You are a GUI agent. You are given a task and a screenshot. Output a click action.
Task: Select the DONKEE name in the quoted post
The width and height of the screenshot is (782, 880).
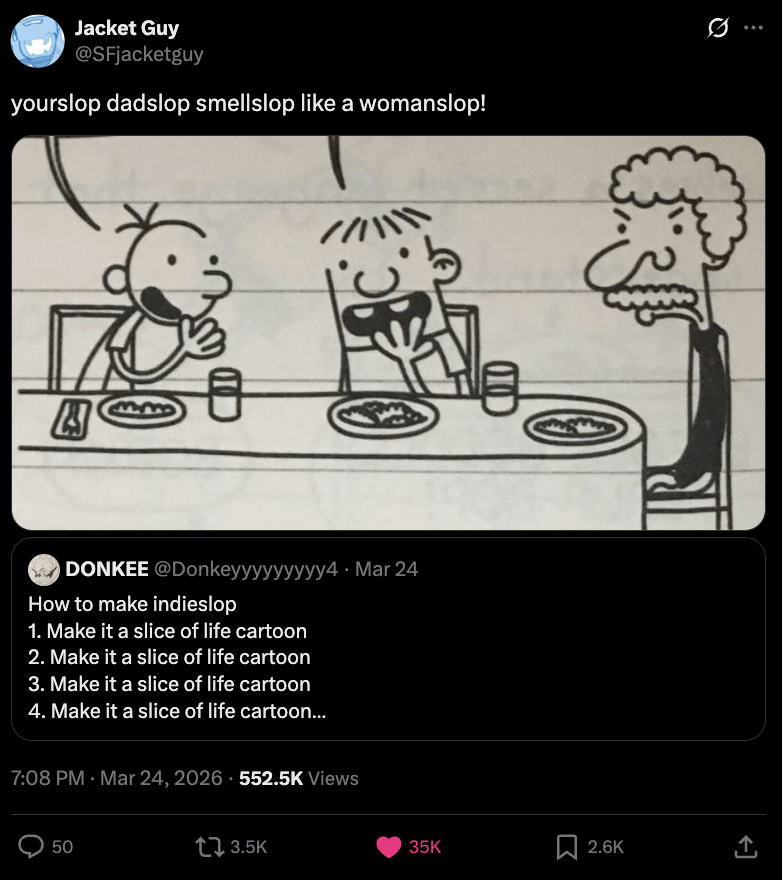click(107, 569)
